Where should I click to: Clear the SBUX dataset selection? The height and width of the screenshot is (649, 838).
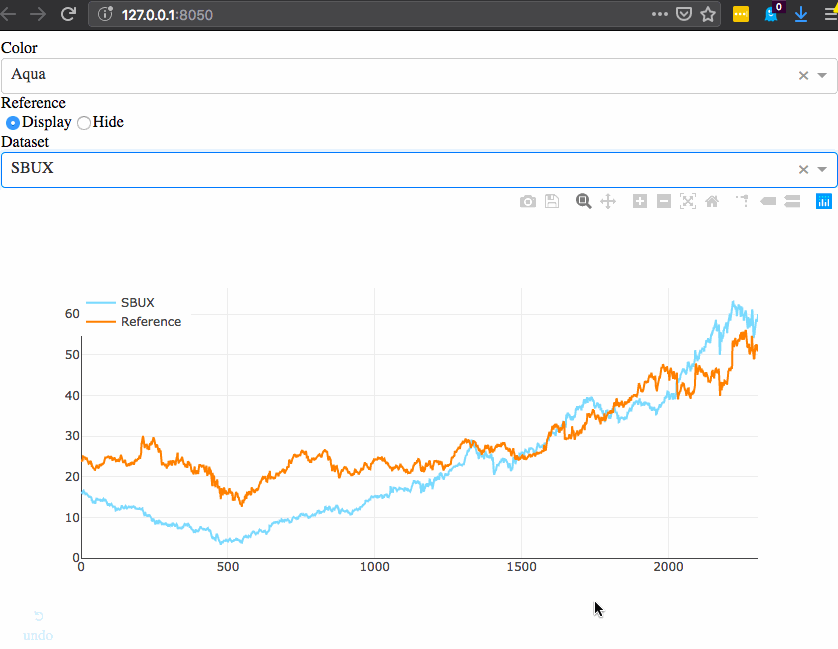(803, 169)
